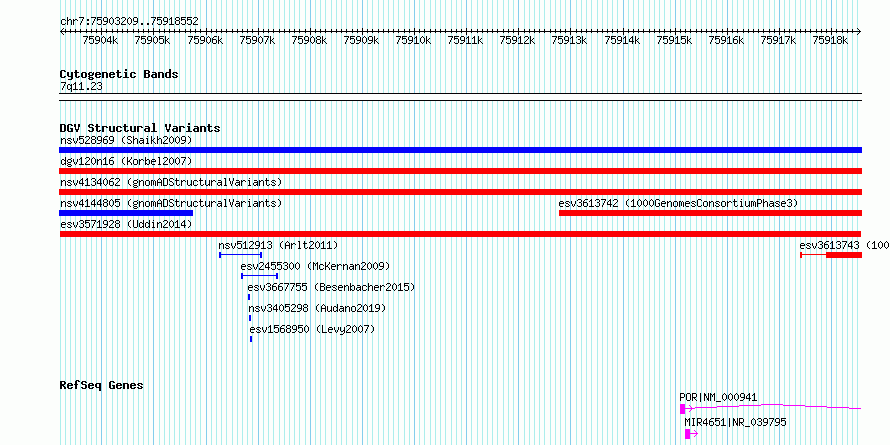The width and height of the screenshot is (890, 445).
Task: Open the dgv120n16 (Korbel2007) label
Action: (126, 161)
